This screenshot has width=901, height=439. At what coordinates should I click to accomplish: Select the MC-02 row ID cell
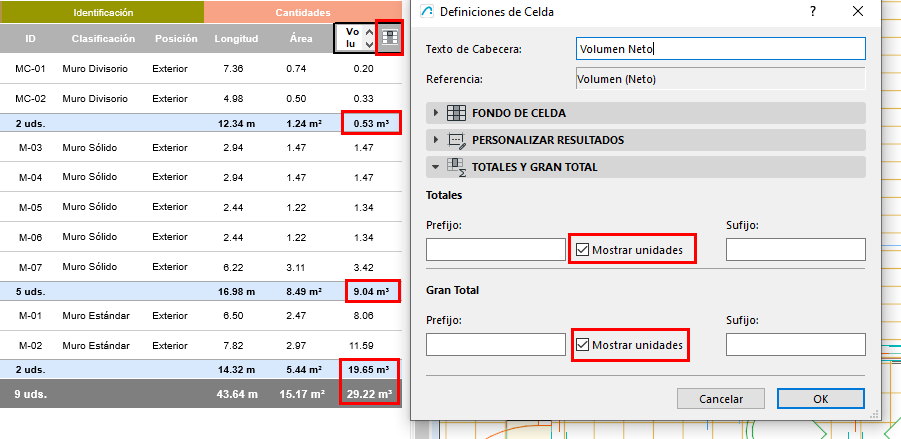point(30,98)
